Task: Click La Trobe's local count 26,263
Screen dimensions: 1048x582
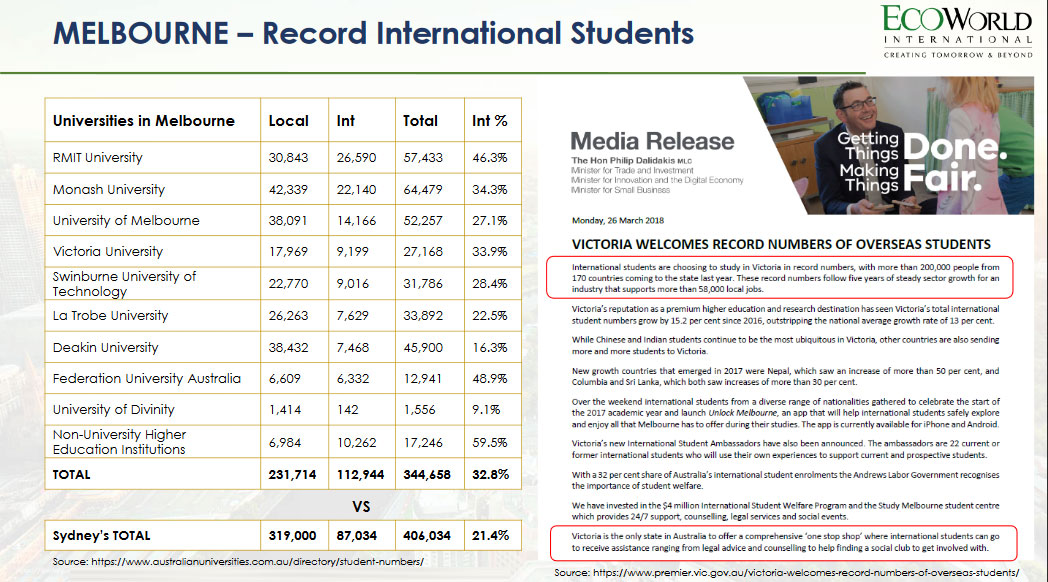Action: point(289,315)
